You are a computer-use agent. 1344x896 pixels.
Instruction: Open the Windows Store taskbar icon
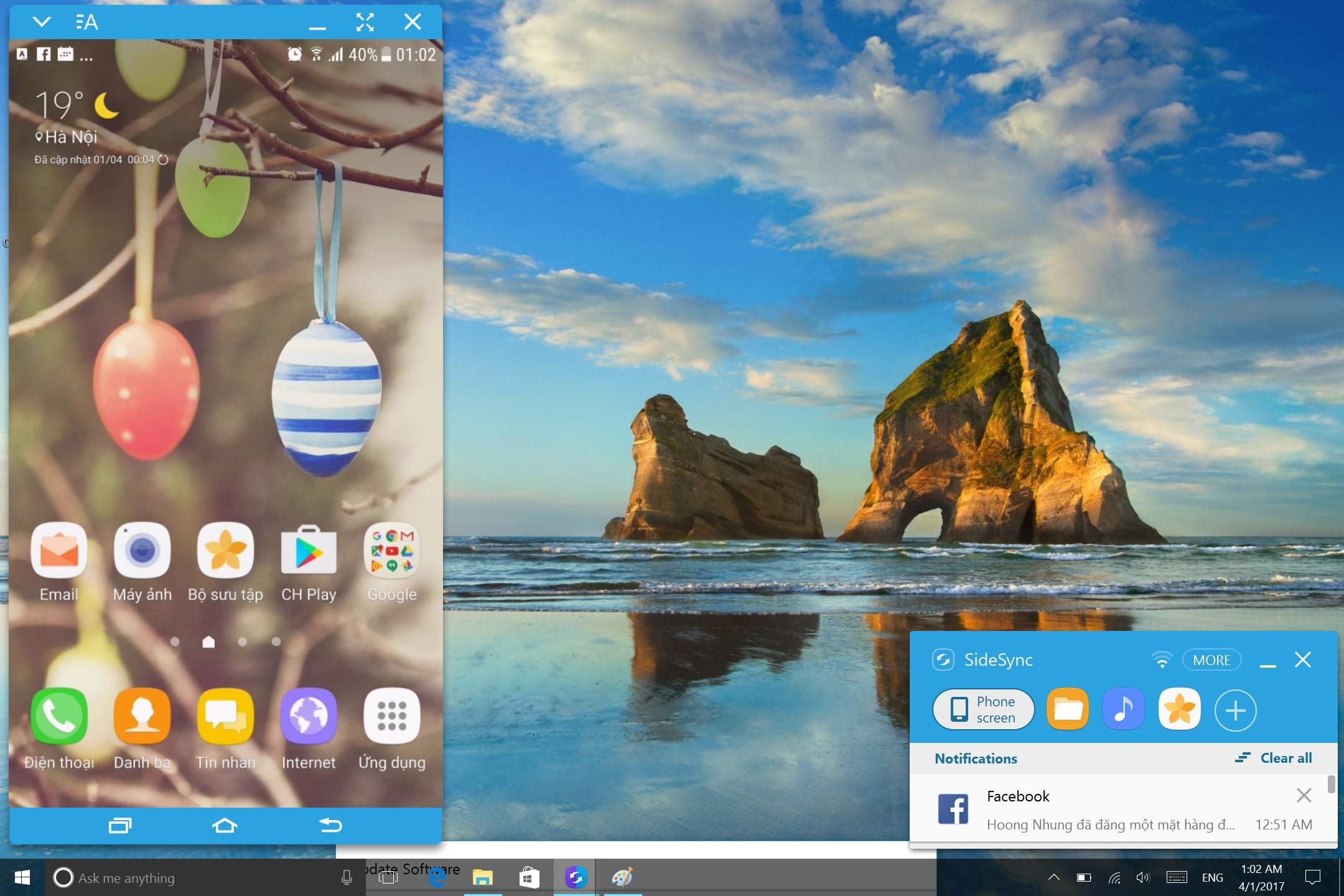529,877
